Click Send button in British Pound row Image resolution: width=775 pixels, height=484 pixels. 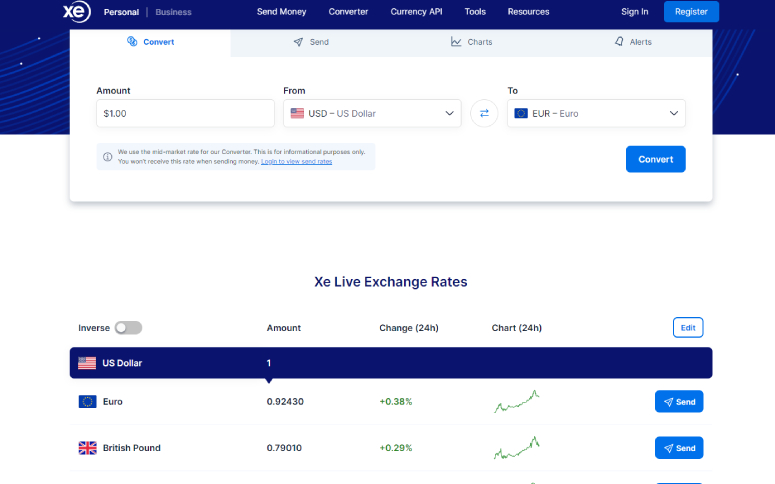[679, 448]
